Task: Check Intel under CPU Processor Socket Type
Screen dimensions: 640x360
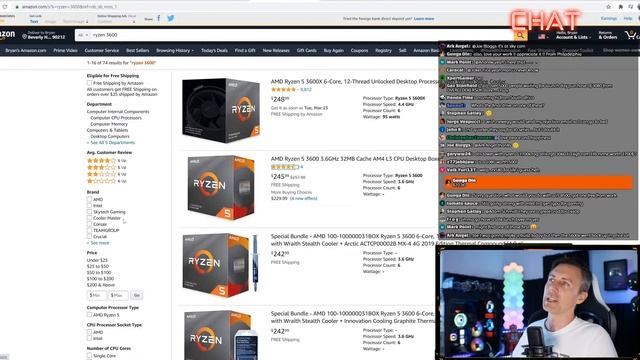Action: pos(89,338)
